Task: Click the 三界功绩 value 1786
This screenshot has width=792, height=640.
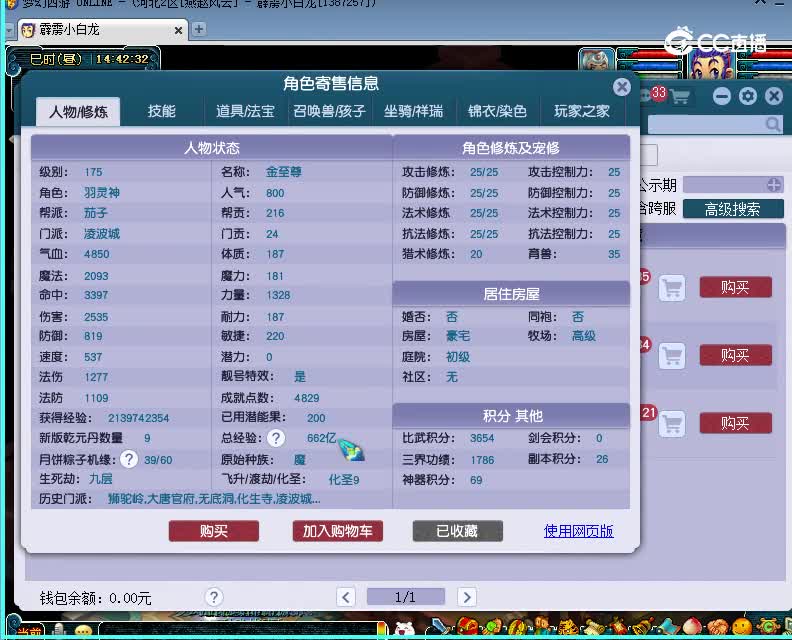Action: pos(482,460)
